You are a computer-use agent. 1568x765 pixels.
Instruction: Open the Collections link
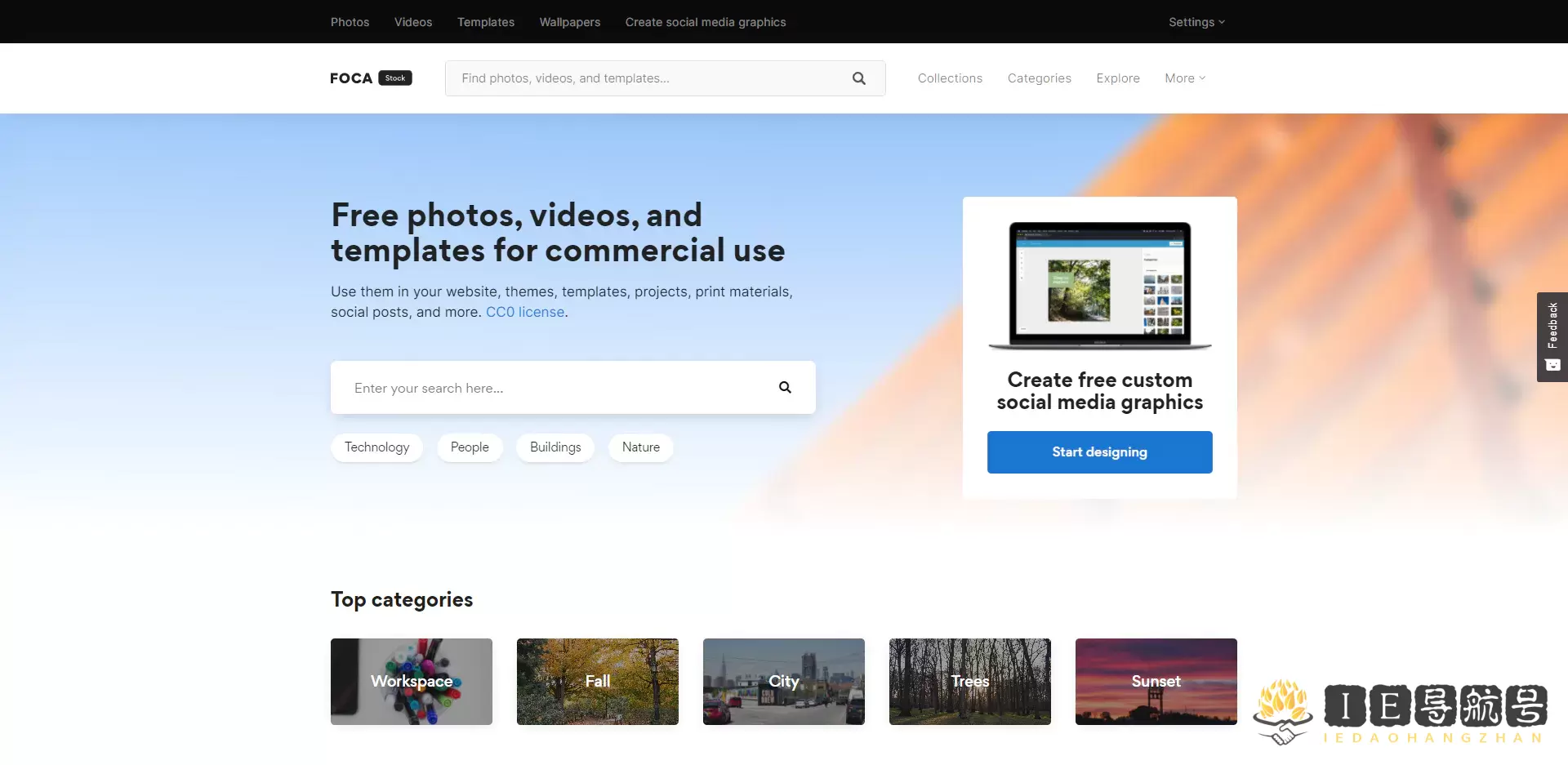click(x=950, y=78)
